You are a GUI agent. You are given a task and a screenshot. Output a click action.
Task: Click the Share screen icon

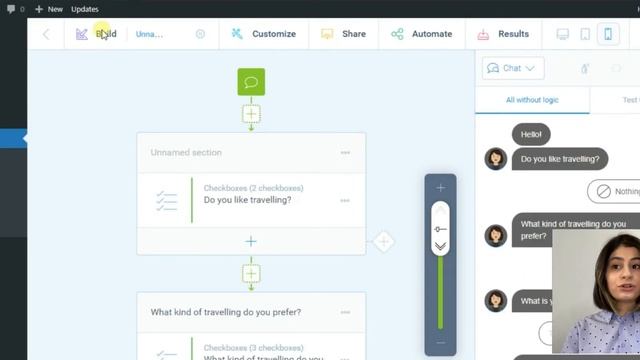click(327, 34)
